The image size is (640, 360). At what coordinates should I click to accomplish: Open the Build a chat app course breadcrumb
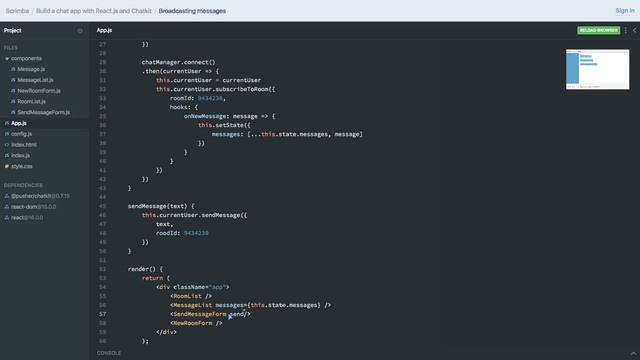(93, 11)
